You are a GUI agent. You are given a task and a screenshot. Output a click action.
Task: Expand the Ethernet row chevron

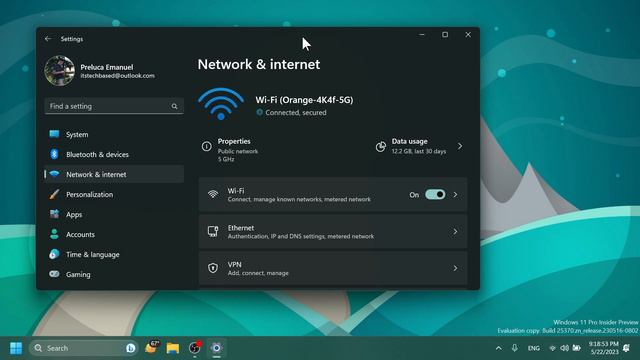pyautogui.click(x=455, y=231)
